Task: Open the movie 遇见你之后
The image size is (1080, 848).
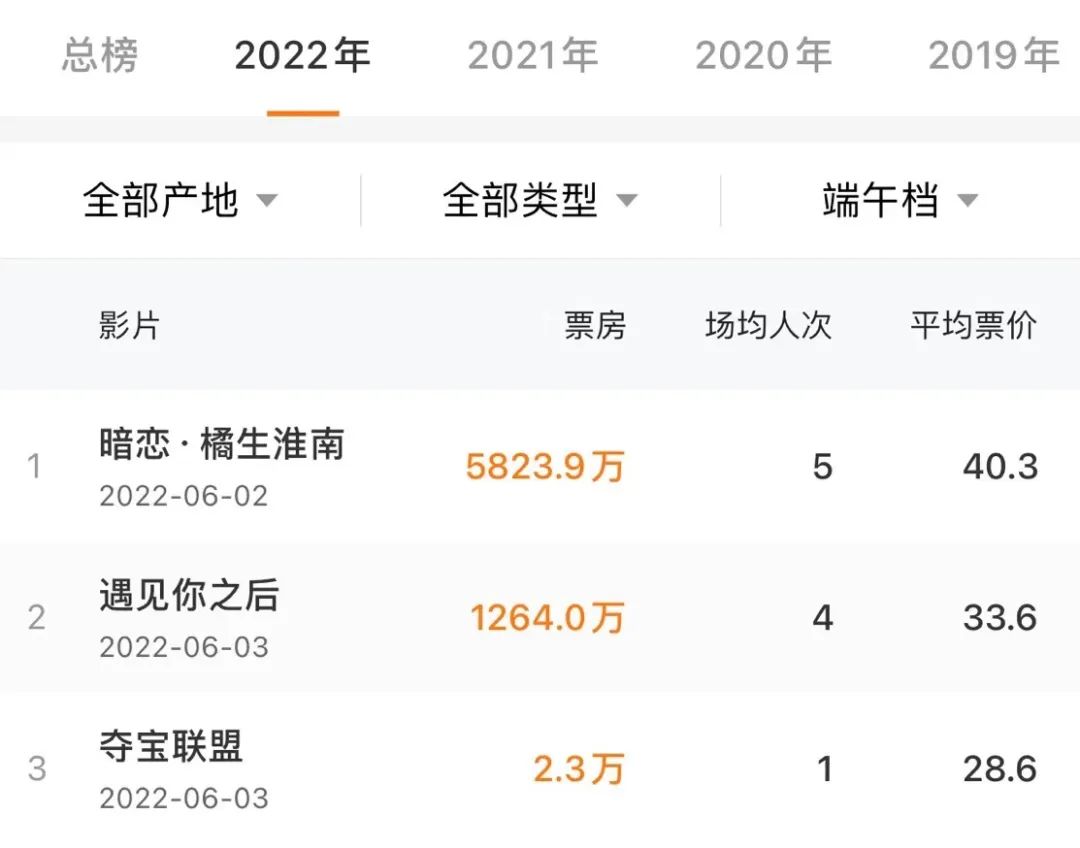Action: pos(189,596)
